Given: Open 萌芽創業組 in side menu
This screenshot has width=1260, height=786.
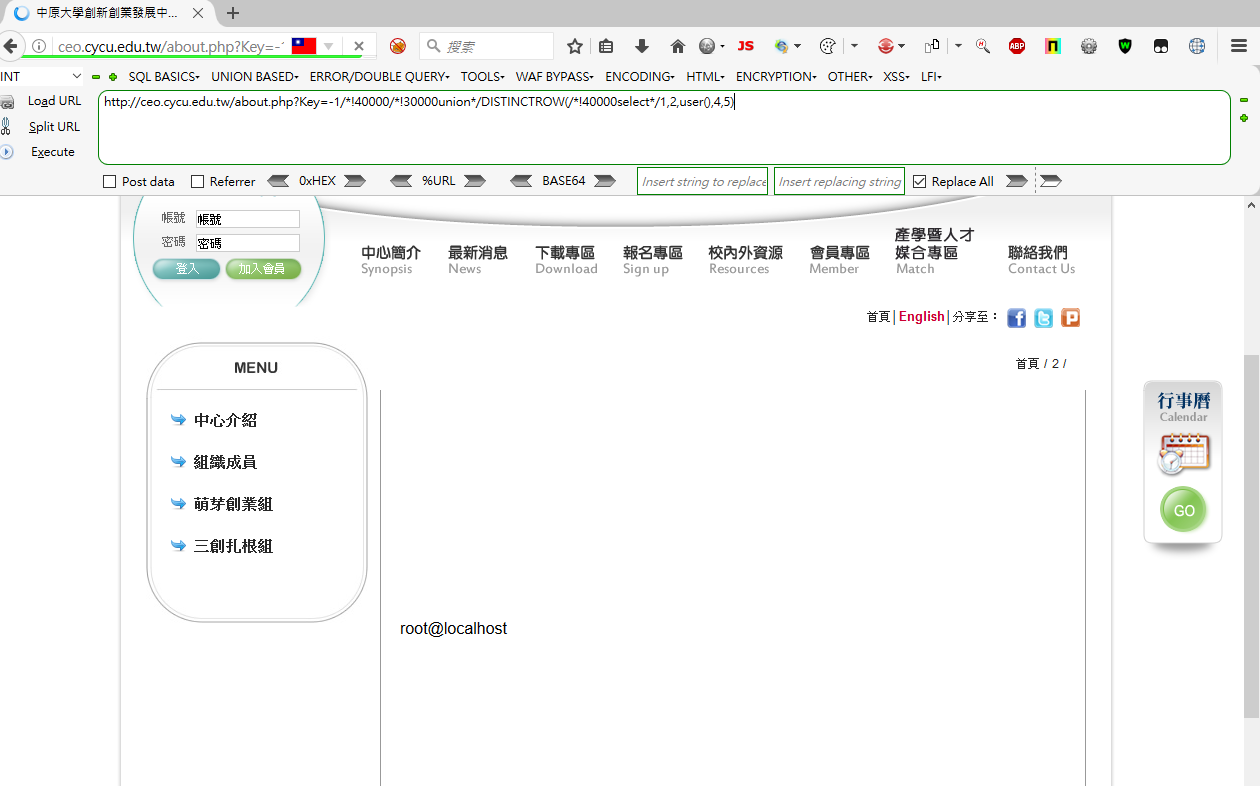Looking at the screenshot, I should coord(233,504).
